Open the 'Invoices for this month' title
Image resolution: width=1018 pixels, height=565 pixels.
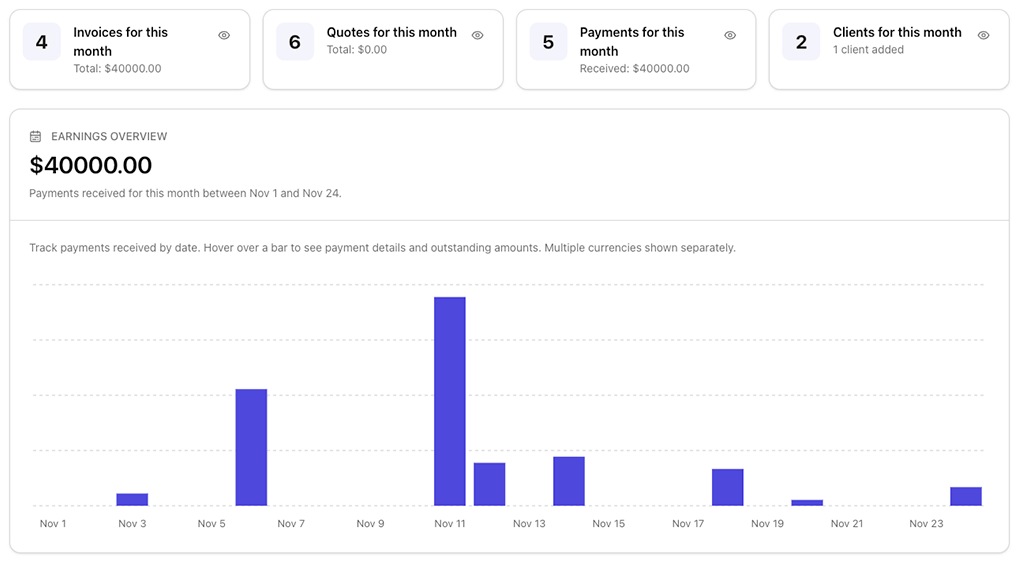click(120, 41)
